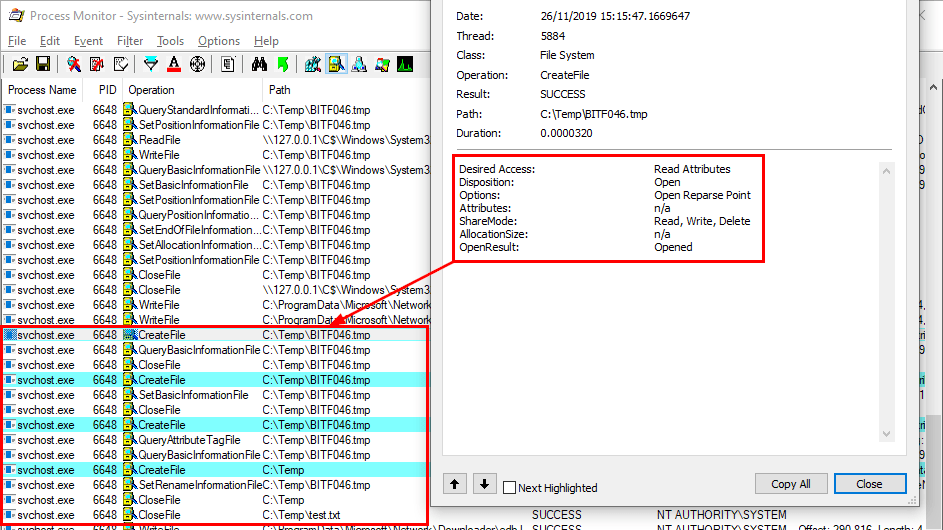Screen dimensions: 943x530
Task: Select the CreateFile row with path C:\Temp
Action: coord(217,470)
